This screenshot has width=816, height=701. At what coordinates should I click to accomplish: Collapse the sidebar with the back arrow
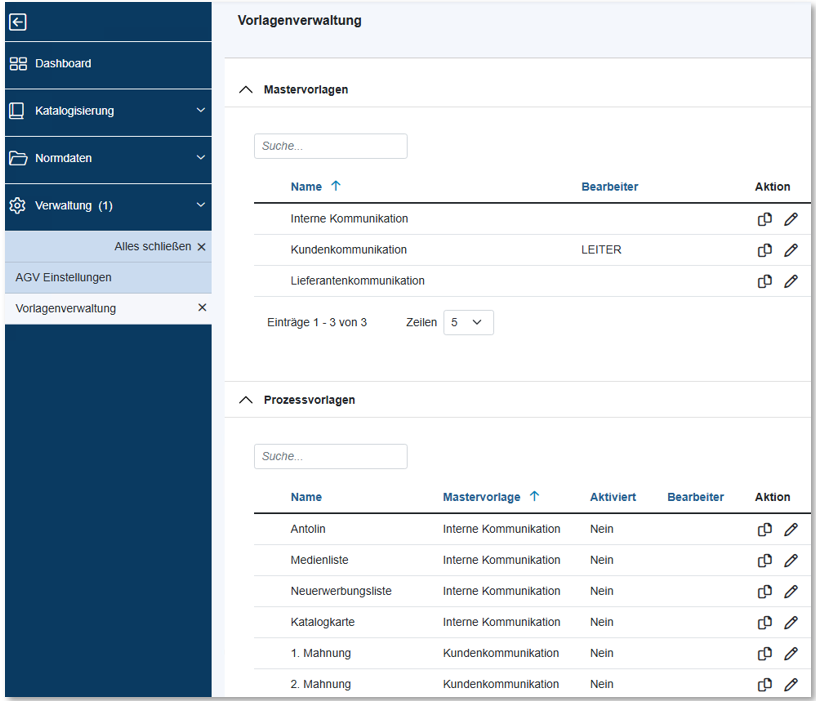tap(17, 21)
